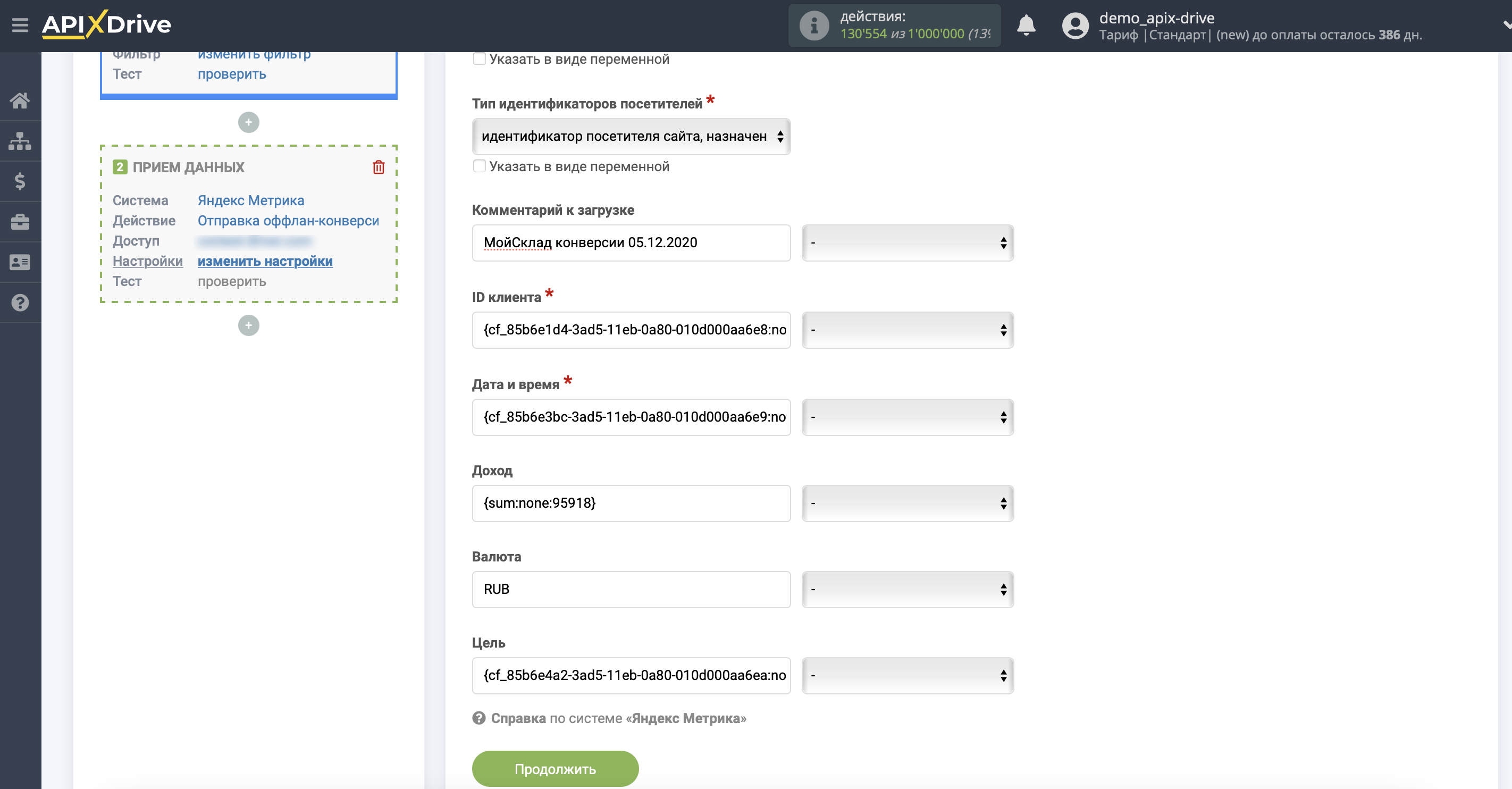
Task: Open the help question mark sidebar icon
Action: tap(20, 303)
